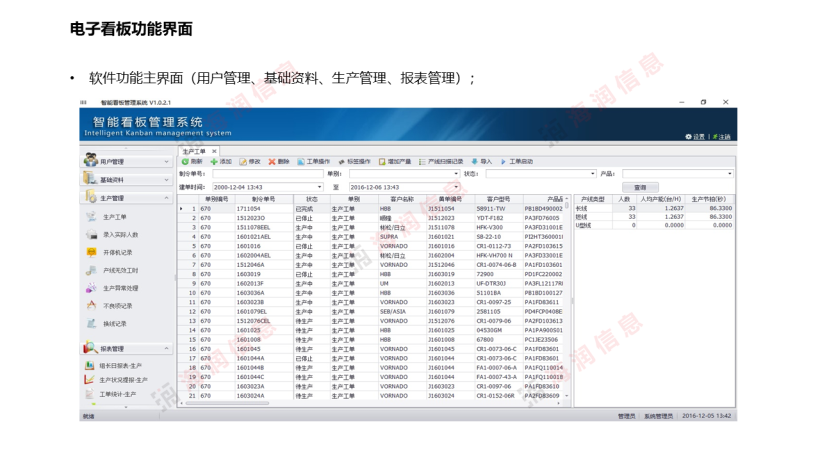Collapse the 生产管理 panel chevron
This screenshot has width=820, height=461.
click(166, 198)
